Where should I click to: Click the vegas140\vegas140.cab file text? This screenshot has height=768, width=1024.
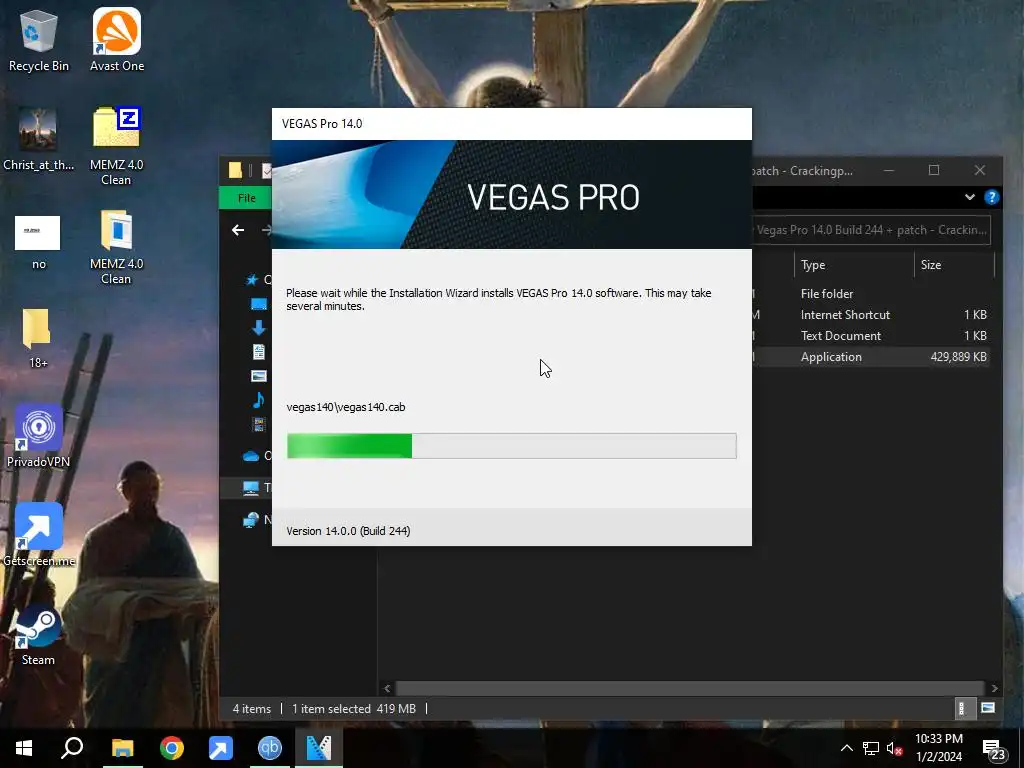click(345, 407)
